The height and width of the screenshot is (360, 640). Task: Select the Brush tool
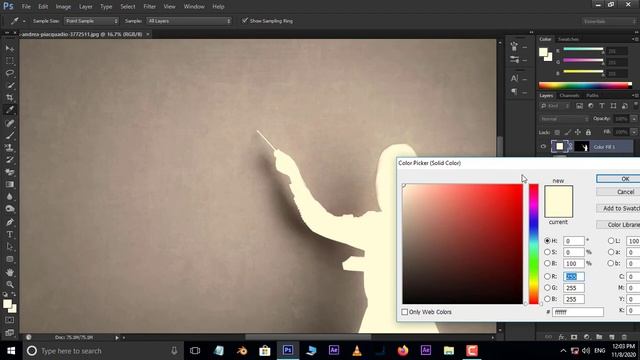10,135
